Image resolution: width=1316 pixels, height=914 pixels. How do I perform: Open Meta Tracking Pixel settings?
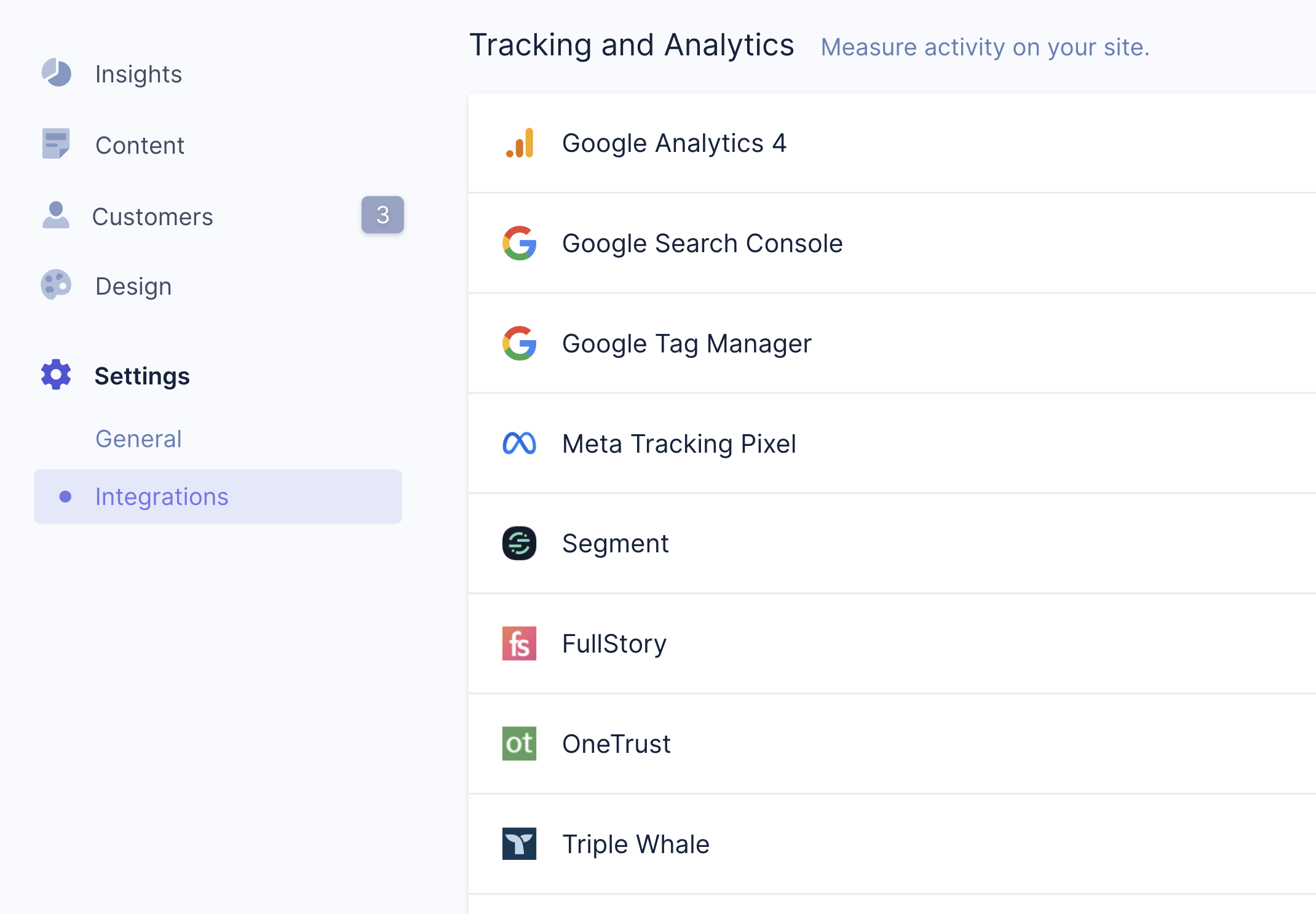pos(892,444)
